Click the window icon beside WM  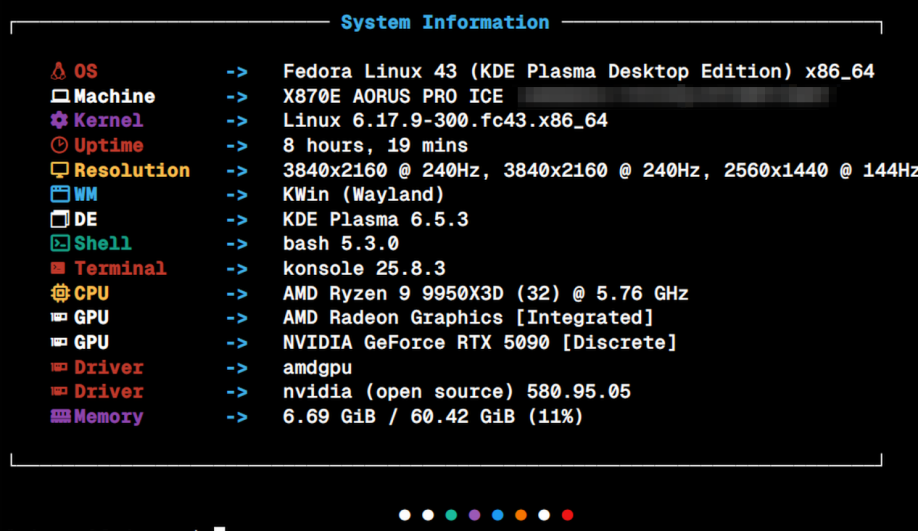tap(60, 194)
